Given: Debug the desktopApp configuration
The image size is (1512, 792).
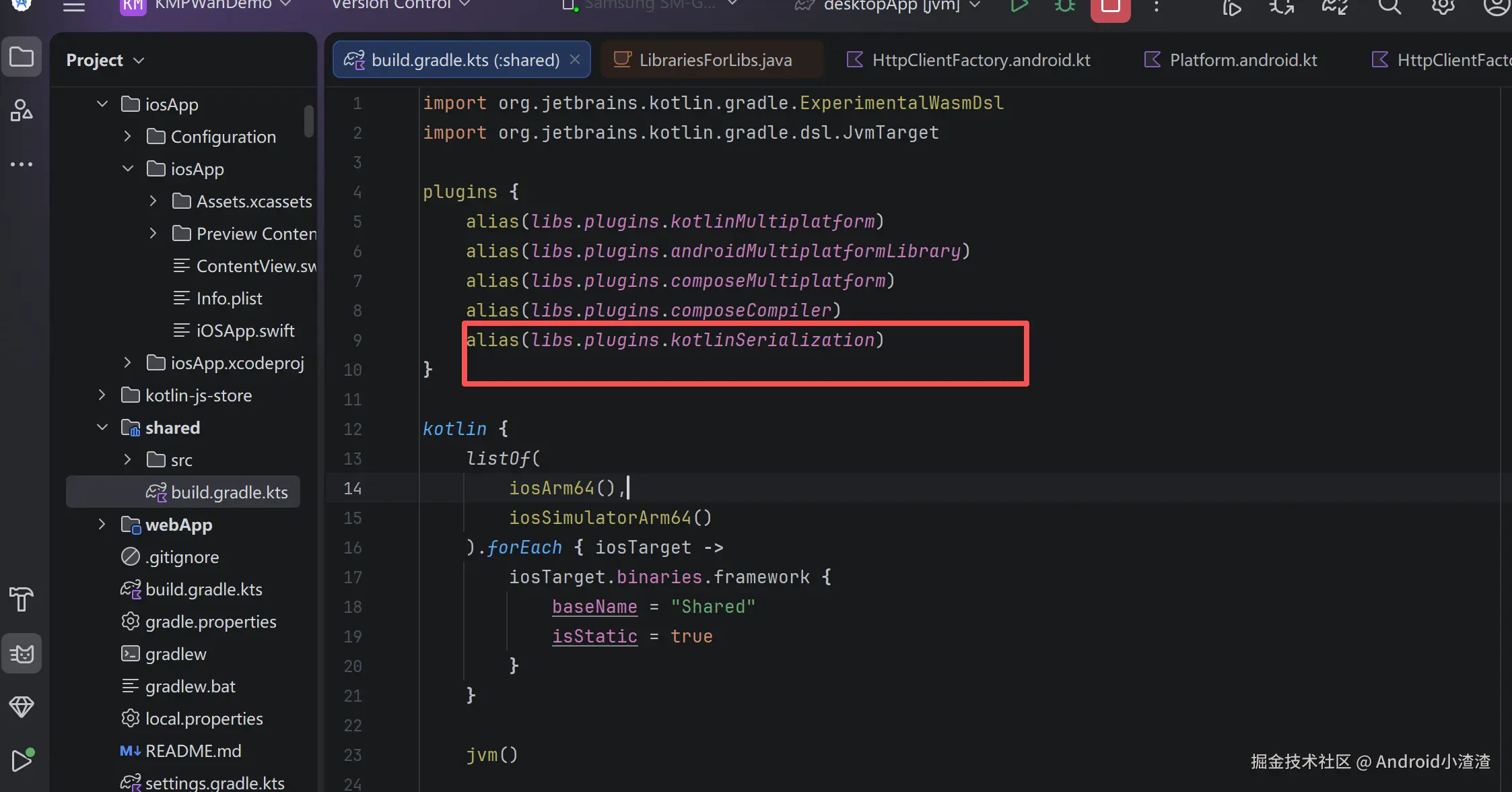Looking at the screenshot, I should [1065, 6].
